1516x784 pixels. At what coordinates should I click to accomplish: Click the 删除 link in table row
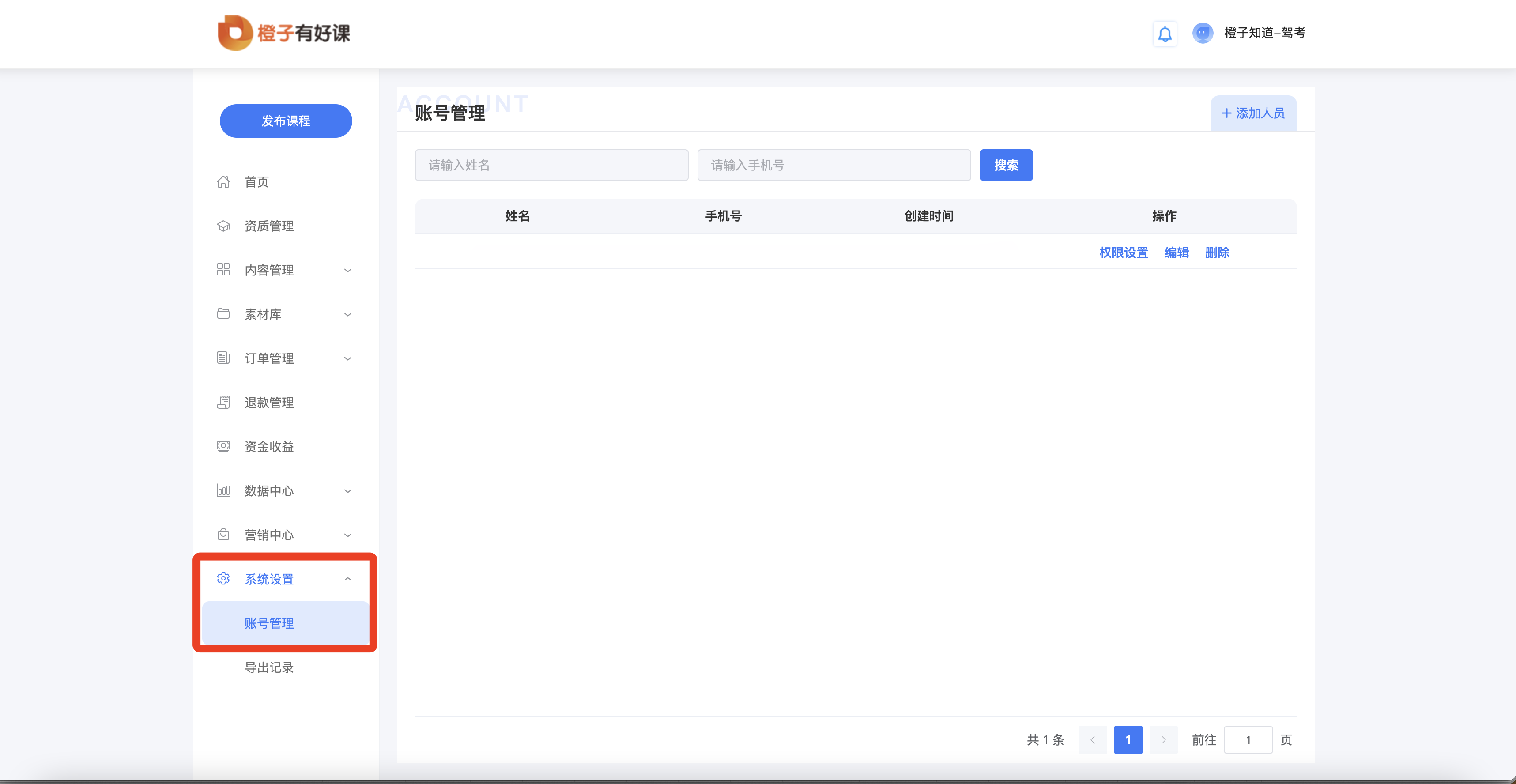point(1217,253)
